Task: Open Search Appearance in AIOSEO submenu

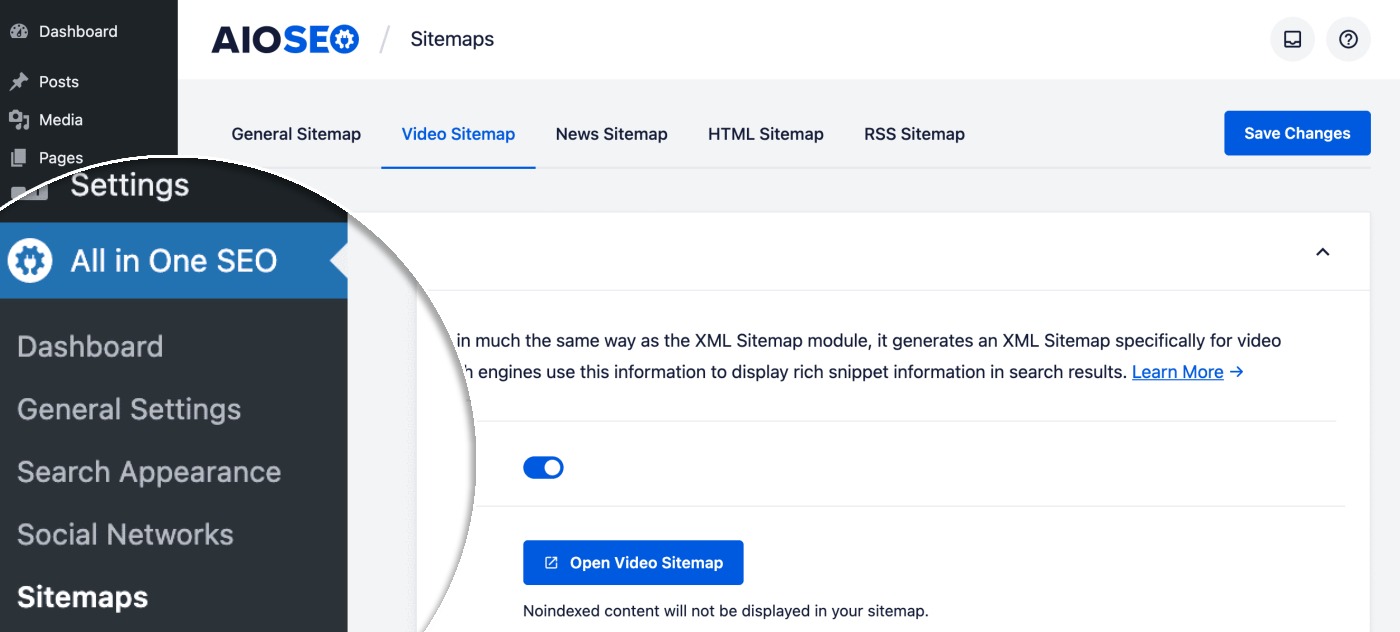Action: coord(149,472)
